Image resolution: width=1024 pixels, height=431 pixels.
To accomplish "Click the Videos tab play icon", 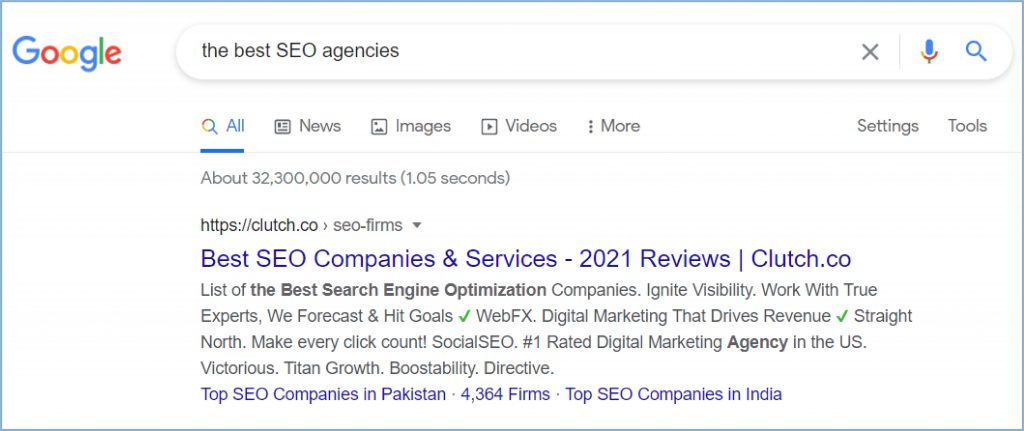I will point(489,127).
